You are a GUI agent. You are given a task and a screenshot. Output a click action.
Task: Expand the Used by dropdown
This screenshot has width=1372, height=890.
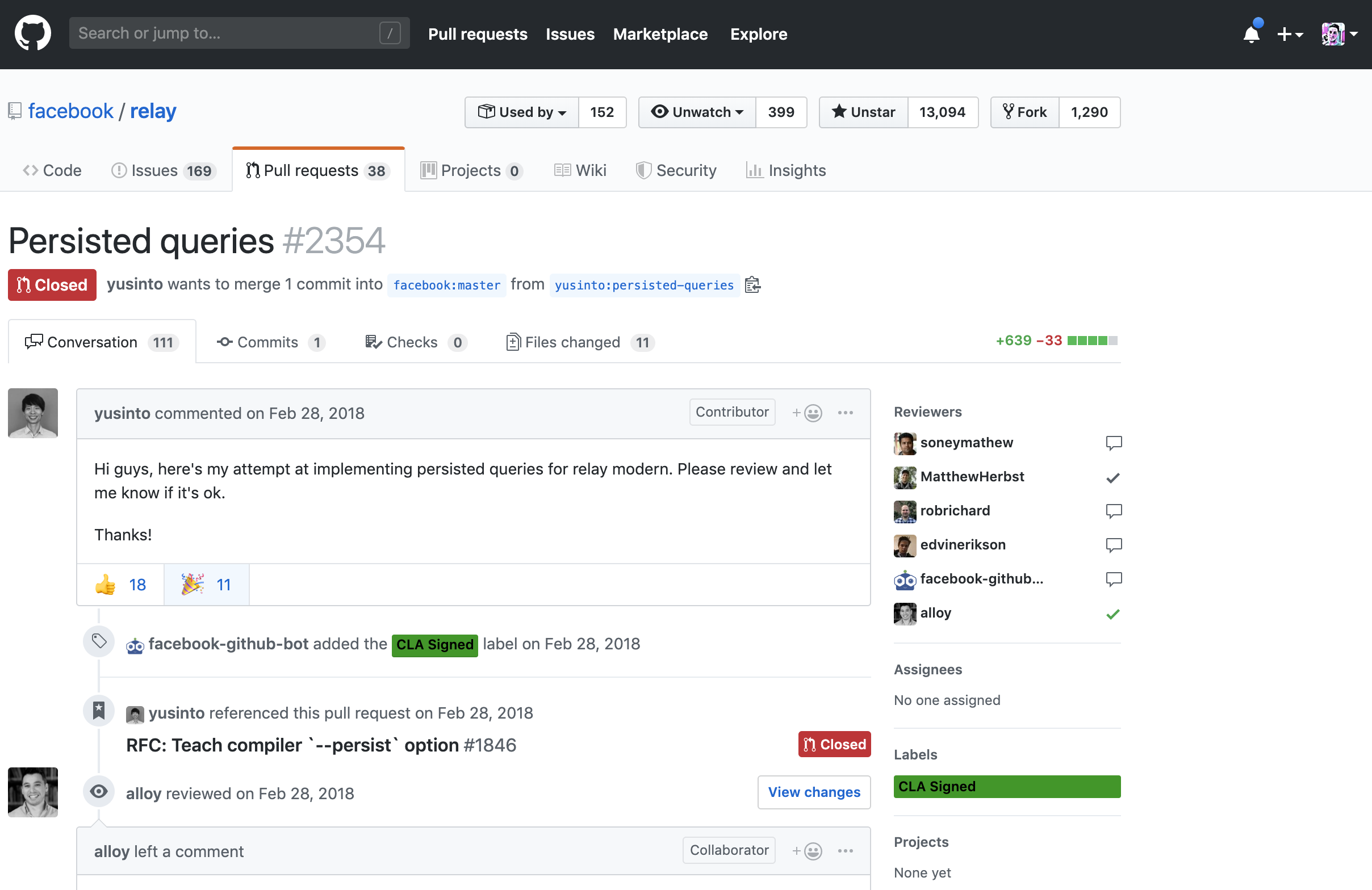click(x=522, y=112)
